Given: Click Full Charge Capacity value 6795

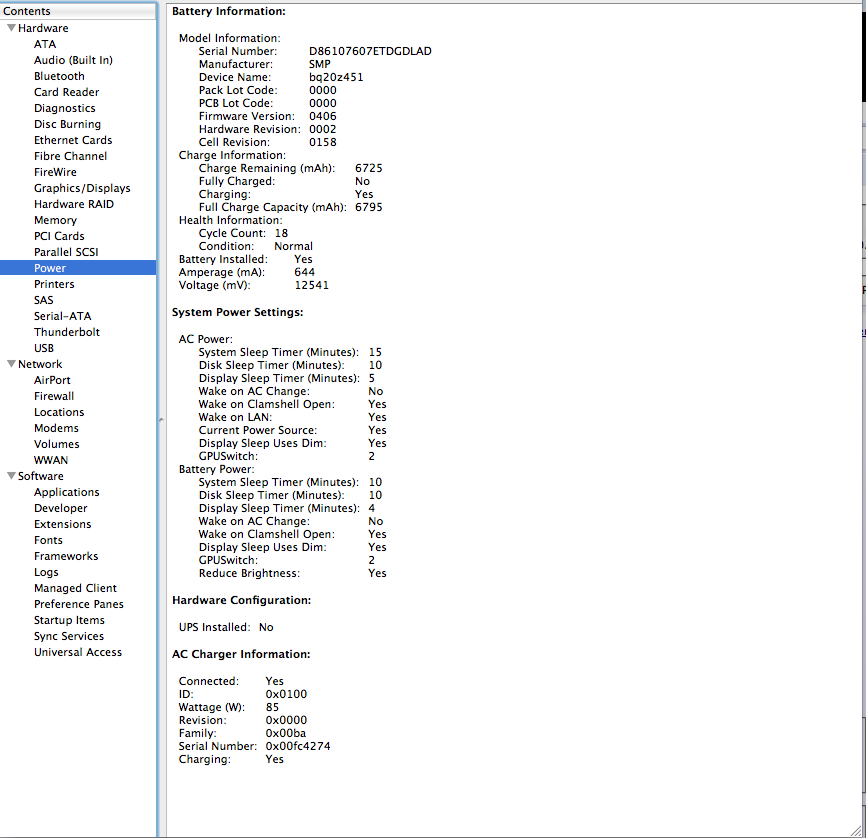Looking at the screenshot, I should [368, 208].
